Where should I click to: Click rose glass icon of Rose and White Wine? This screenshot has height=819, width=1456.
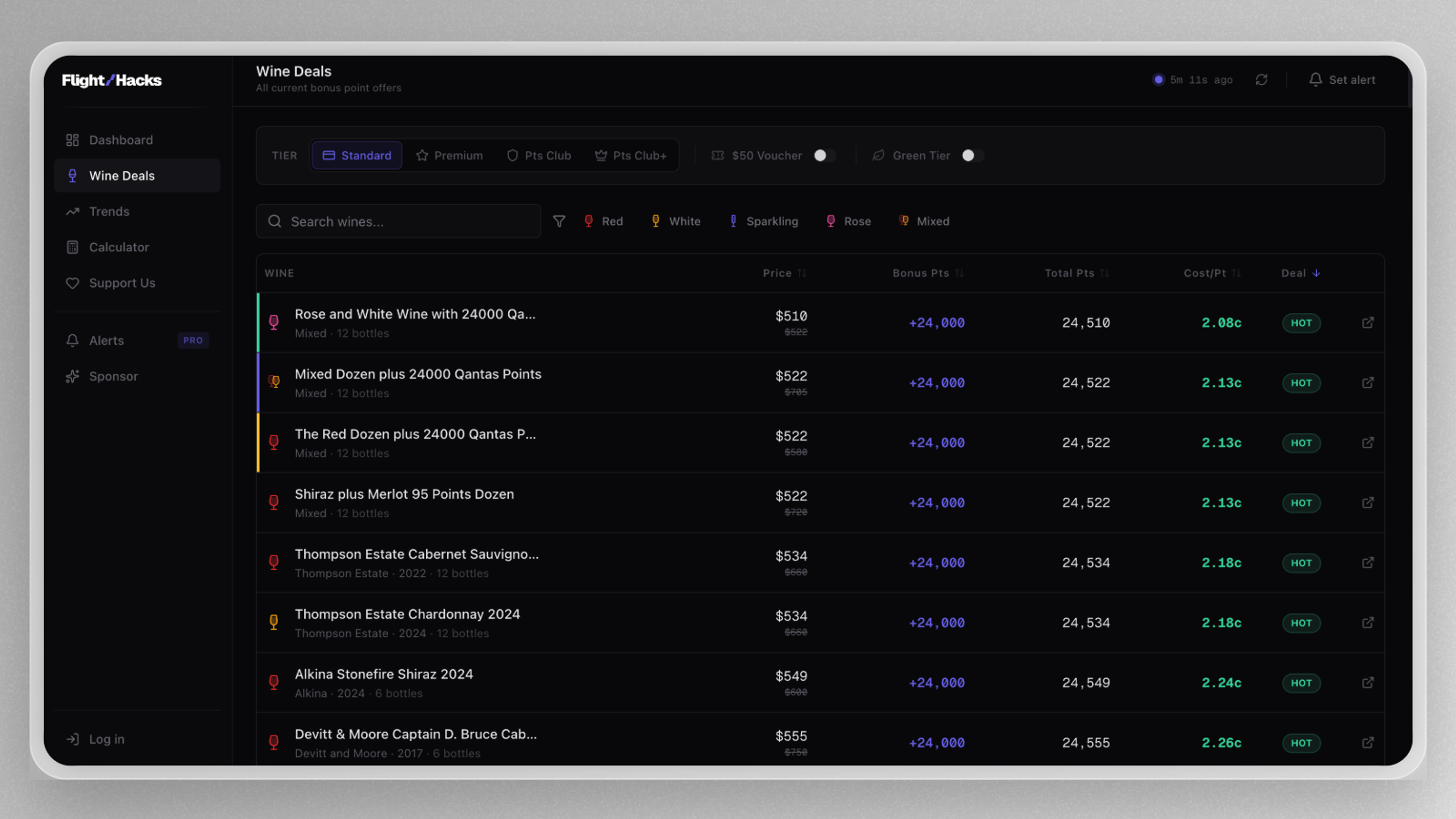click(273, 323)
